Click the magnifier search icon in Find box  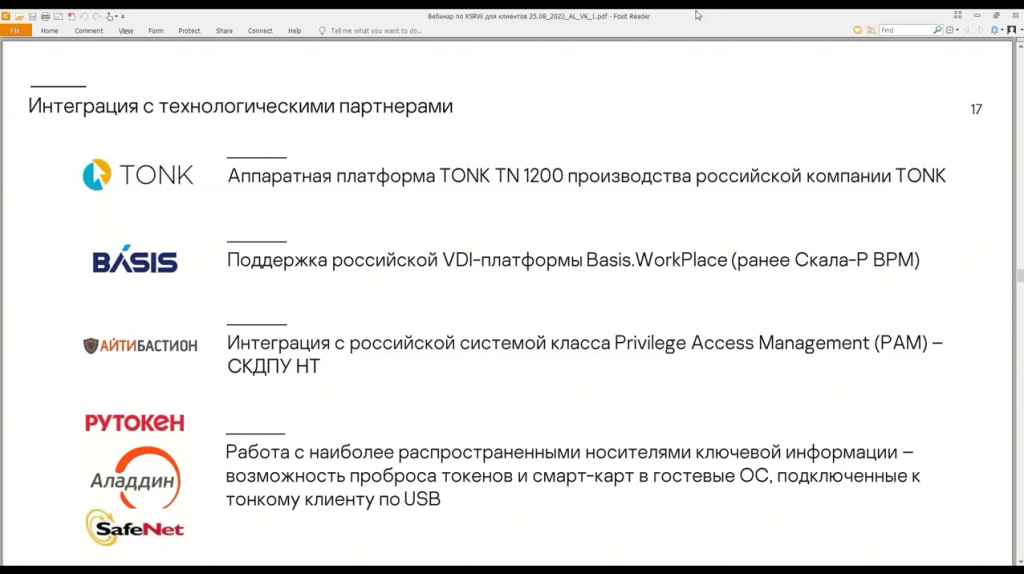[937, 29]
